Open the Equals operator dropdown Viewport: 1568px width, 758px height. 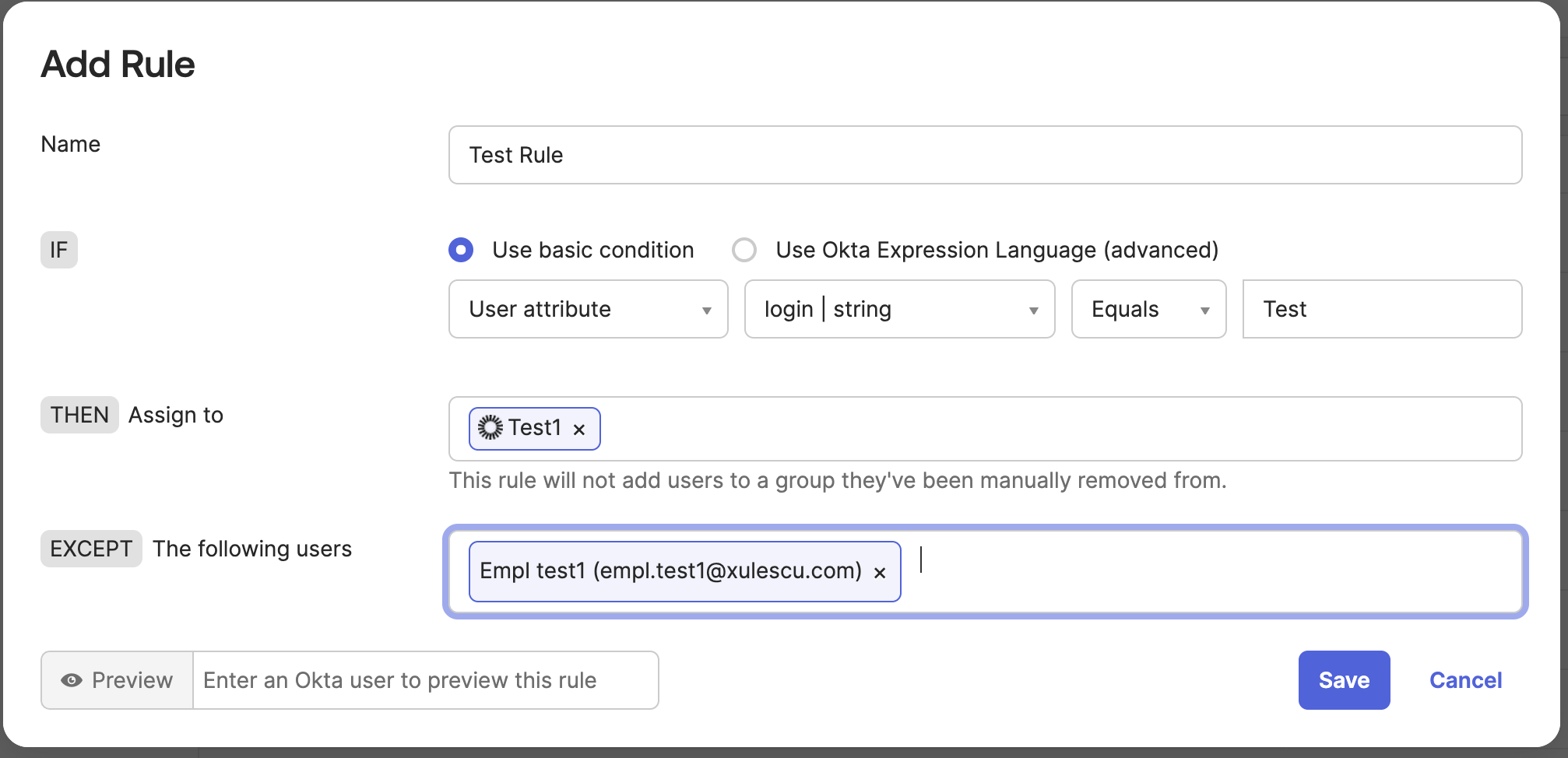click(1148, 309)
